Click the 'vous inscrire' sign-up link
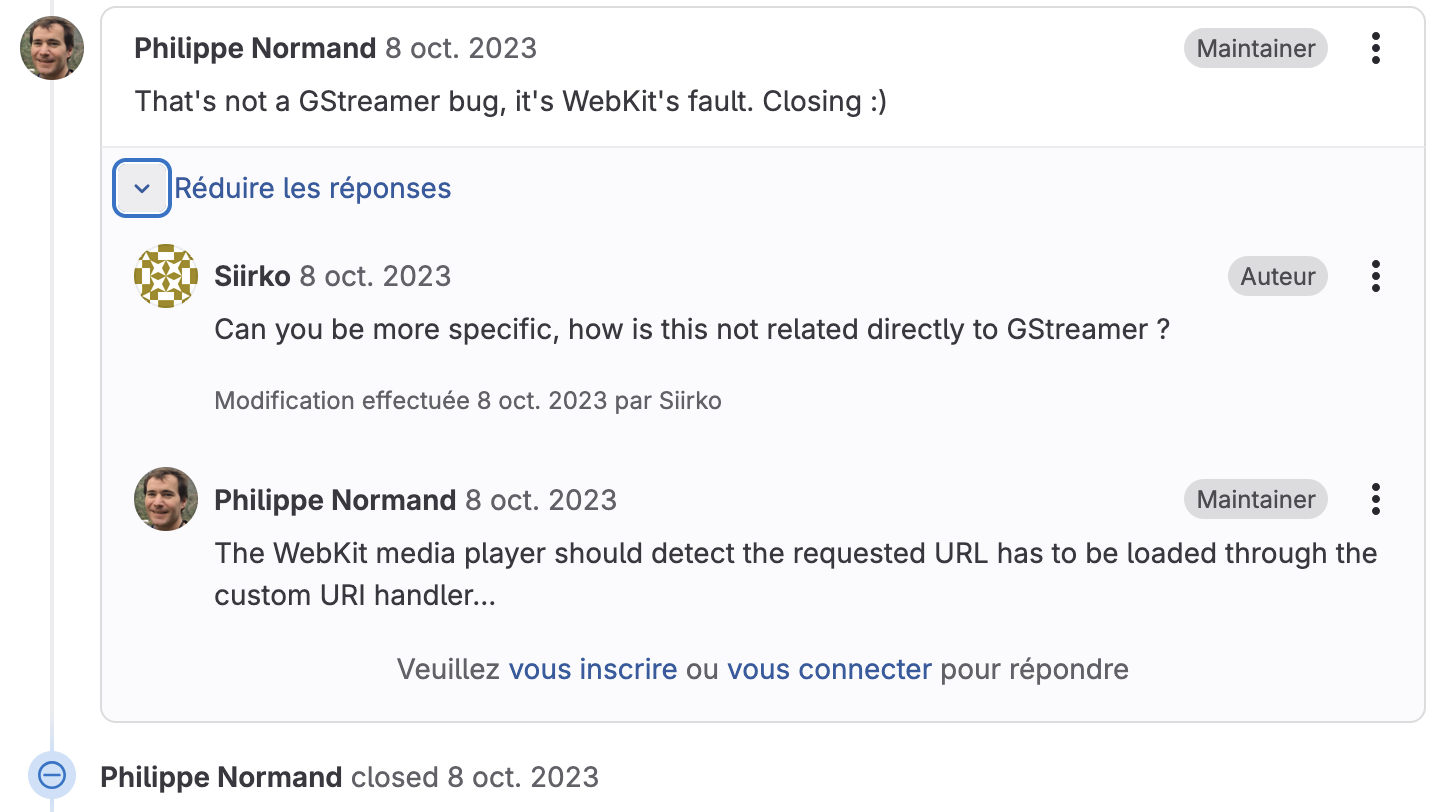Screen dimensions: 1434x812 (x=593, y=669)
